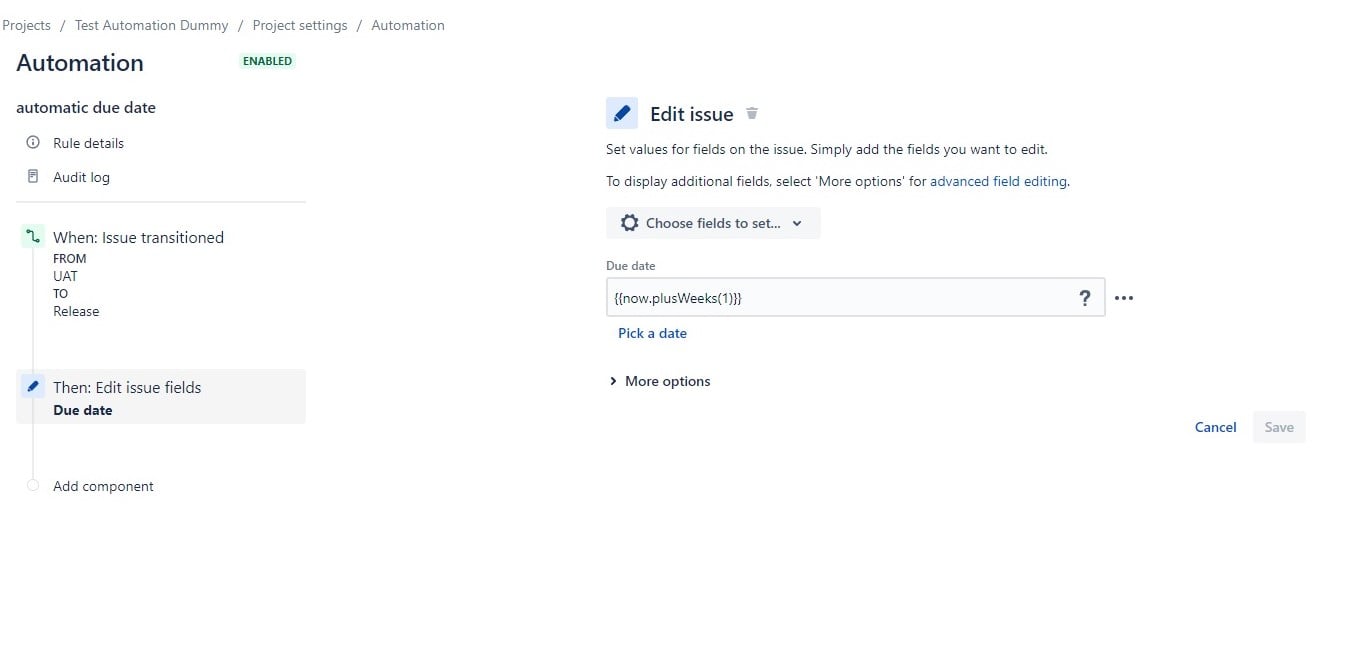Open the three-dot menu beside Due date
Viewport: 1372px width, 645px height.
(1124, 298)
